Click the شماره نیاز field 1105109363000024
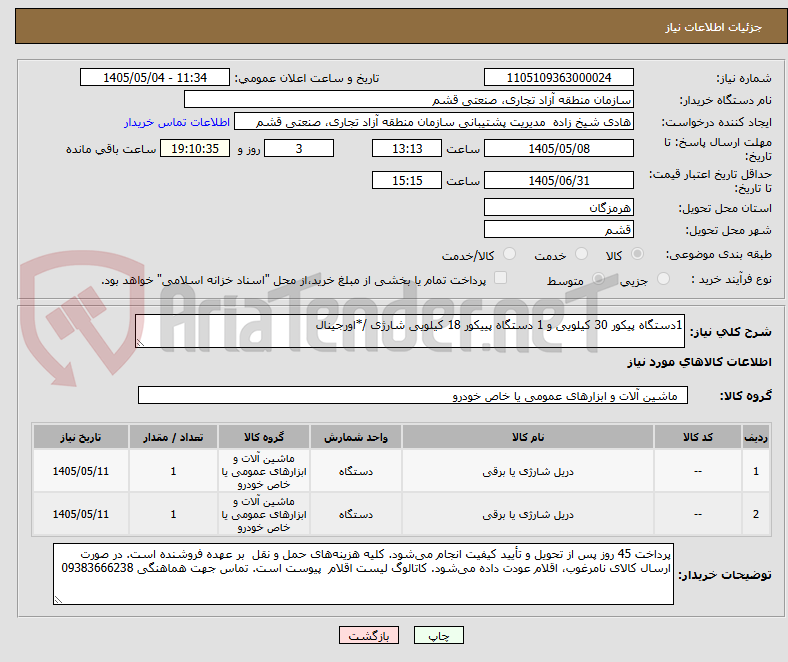 click(558, 77)
